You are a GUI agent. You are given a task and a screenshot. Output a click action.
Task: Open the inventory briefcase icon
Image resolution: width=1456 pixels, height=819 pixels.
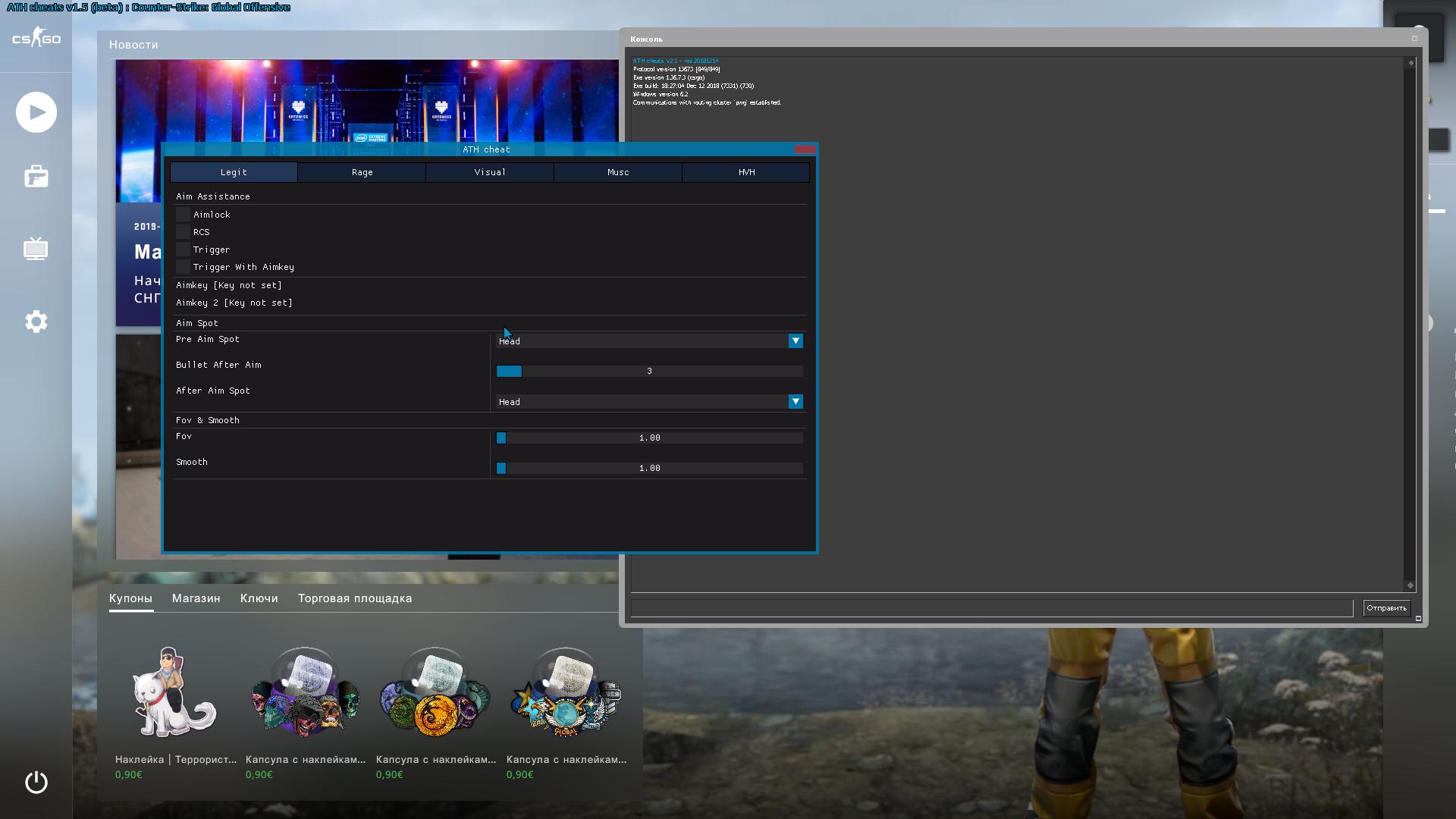click(x=36, y=177)
